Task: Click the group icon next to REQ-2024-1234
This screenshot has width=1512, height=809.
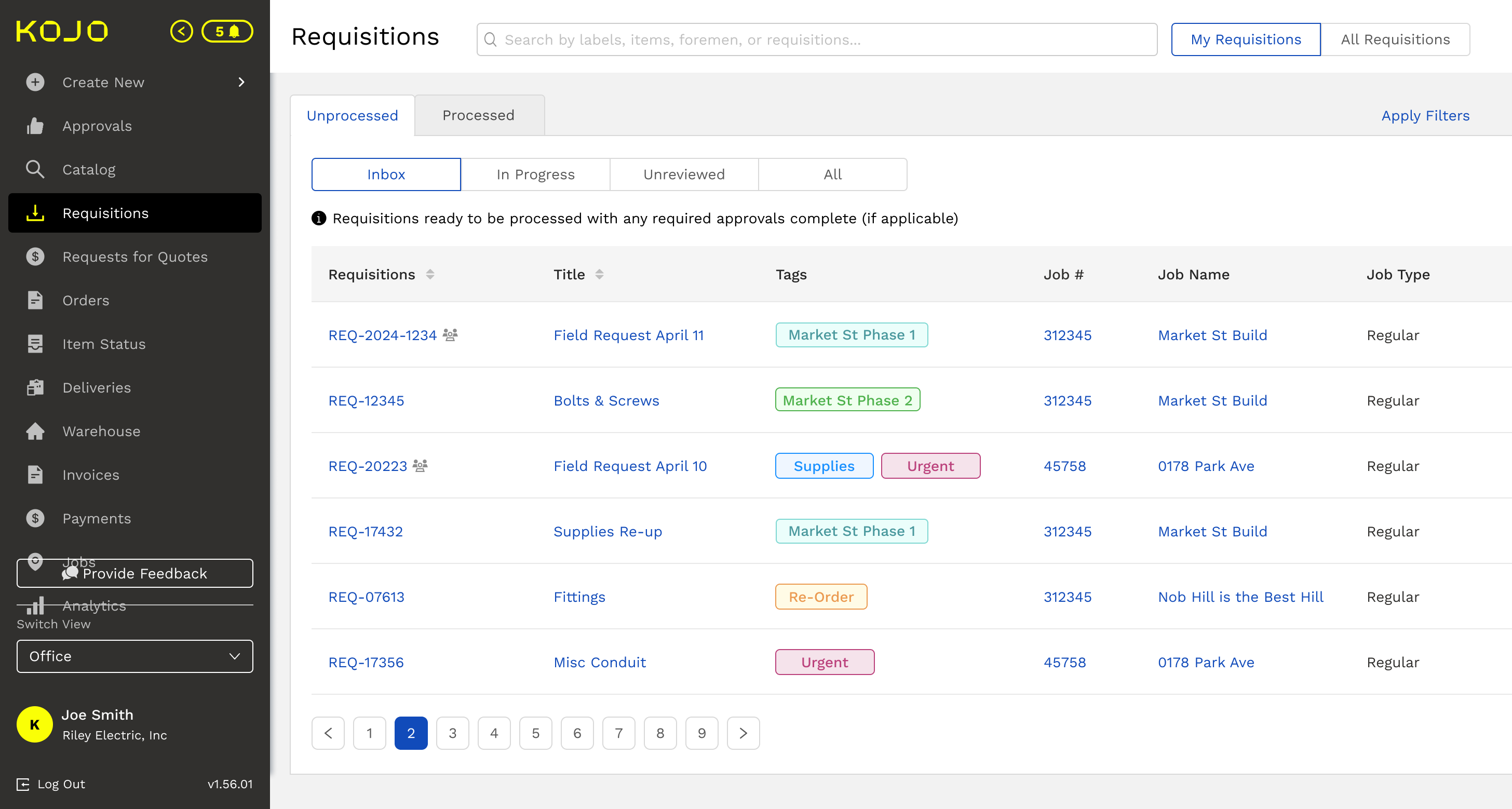Action: coord(450,334)
